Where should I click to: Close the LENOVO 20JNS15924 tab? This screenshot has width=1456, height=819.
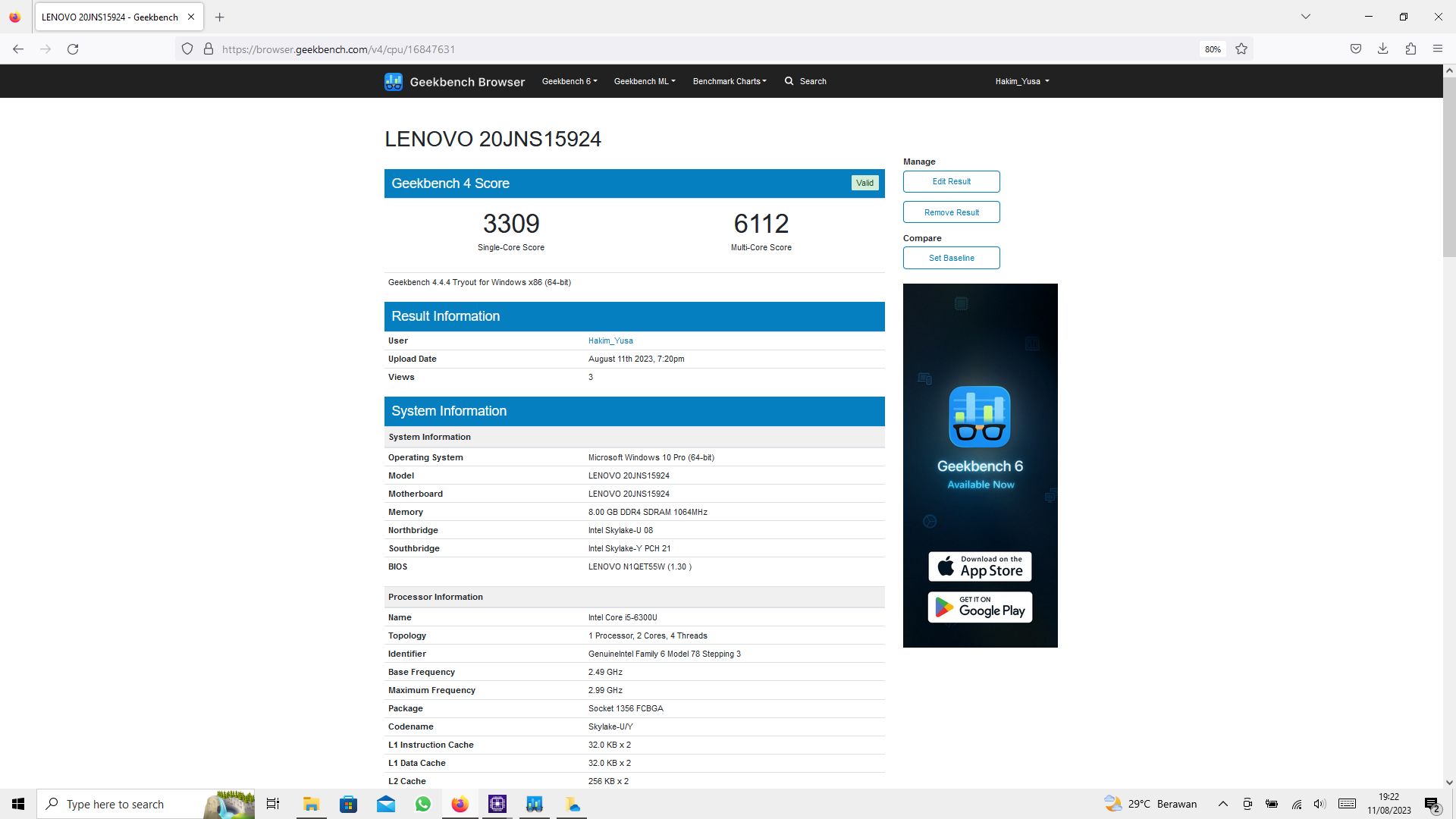191,17
